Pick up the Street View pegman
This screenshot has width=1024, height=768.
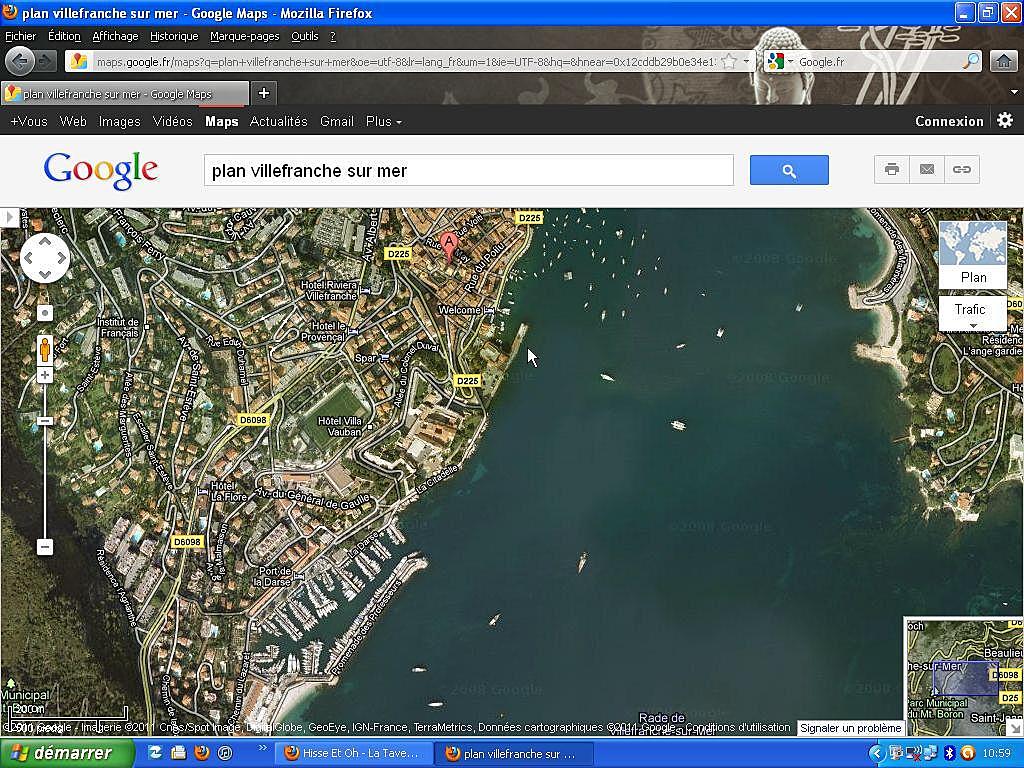pos(44,350)
